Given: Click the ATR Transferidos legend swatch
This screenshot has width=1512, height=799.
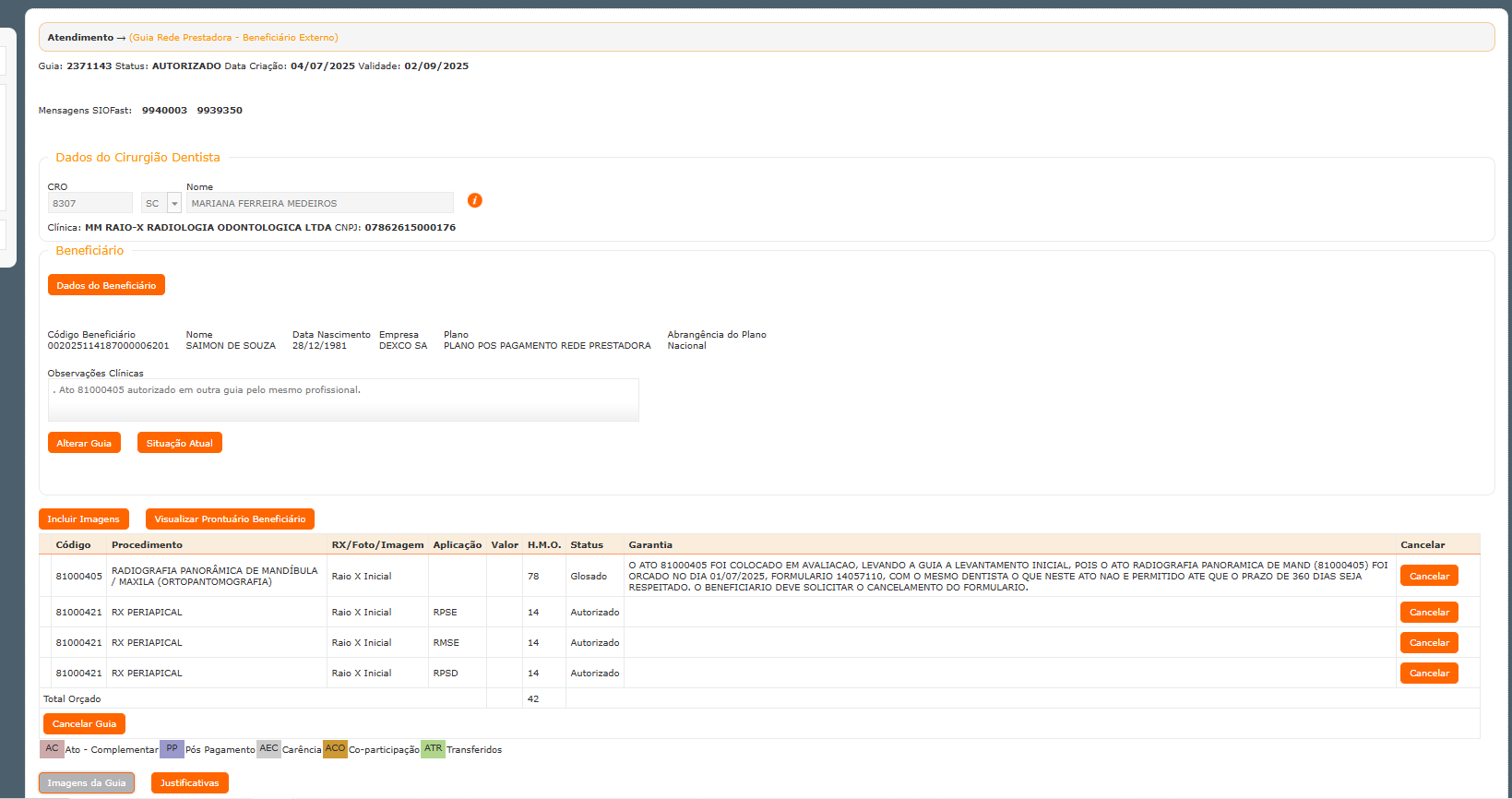Looking at the screenshot, I should (433, 749).
